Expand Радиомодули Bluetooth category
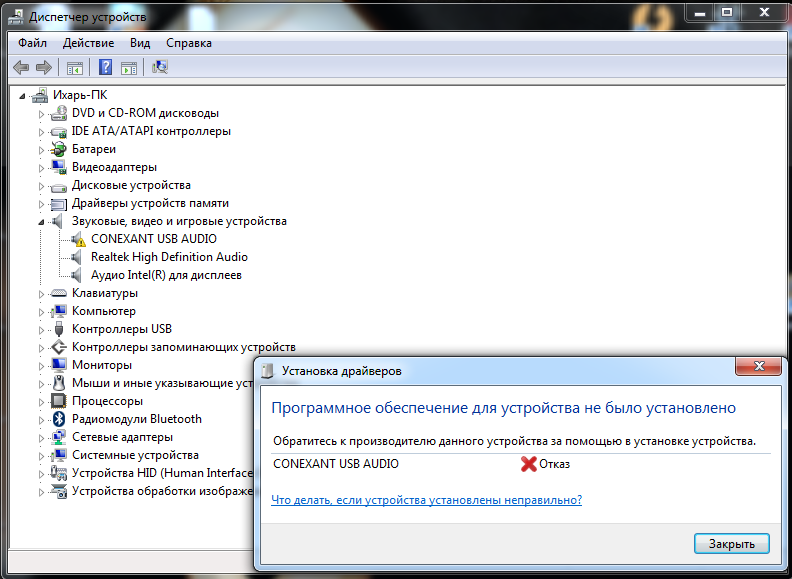The width and height of the screenshot is (792, 579). point(41,420)
